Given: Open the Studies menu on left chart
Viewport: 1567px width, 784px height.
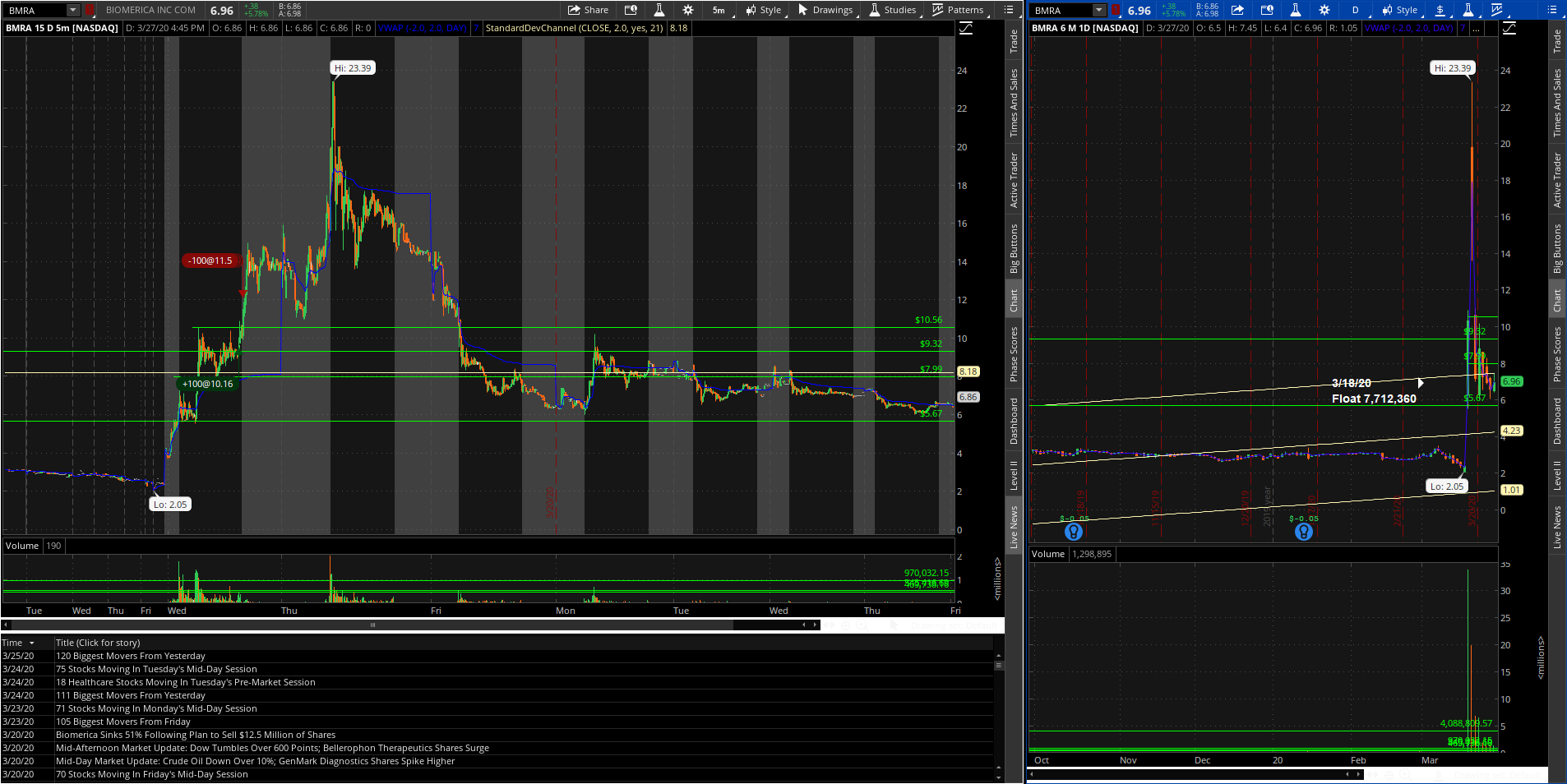Looking at the screenshot, I should 892,10.
